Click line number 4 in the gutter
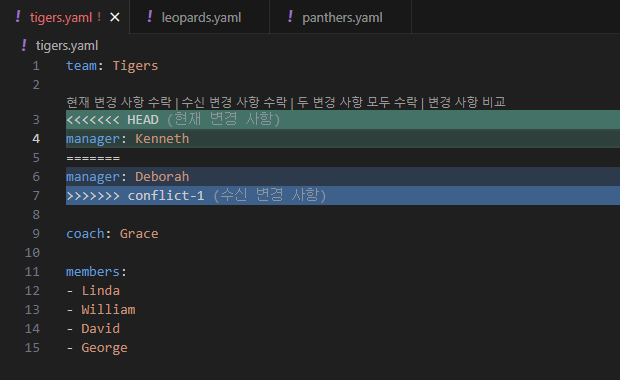This screenshot has height=380, width=620. (x=36, y=138)
